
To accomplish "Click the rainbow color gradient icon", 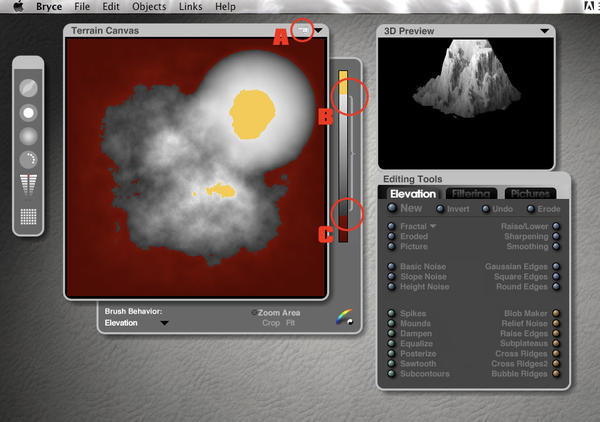I will [x=344, y=317].
